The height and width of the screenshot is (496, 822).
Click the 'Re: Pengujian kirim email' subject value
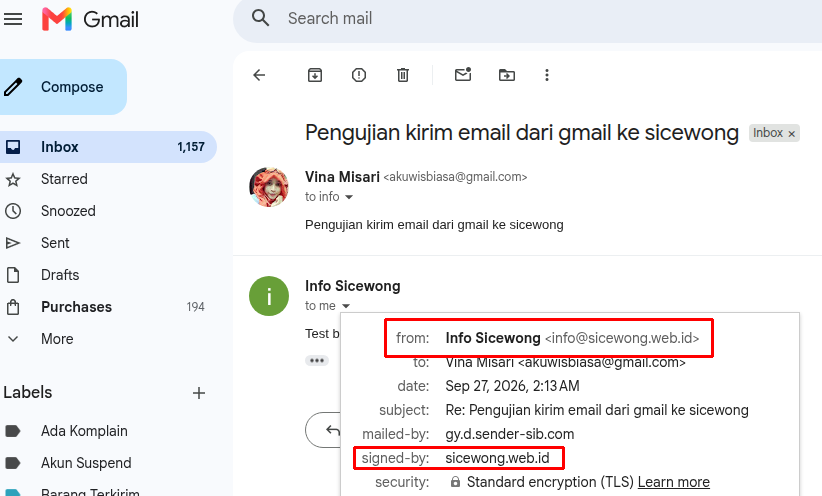[597, 410]
